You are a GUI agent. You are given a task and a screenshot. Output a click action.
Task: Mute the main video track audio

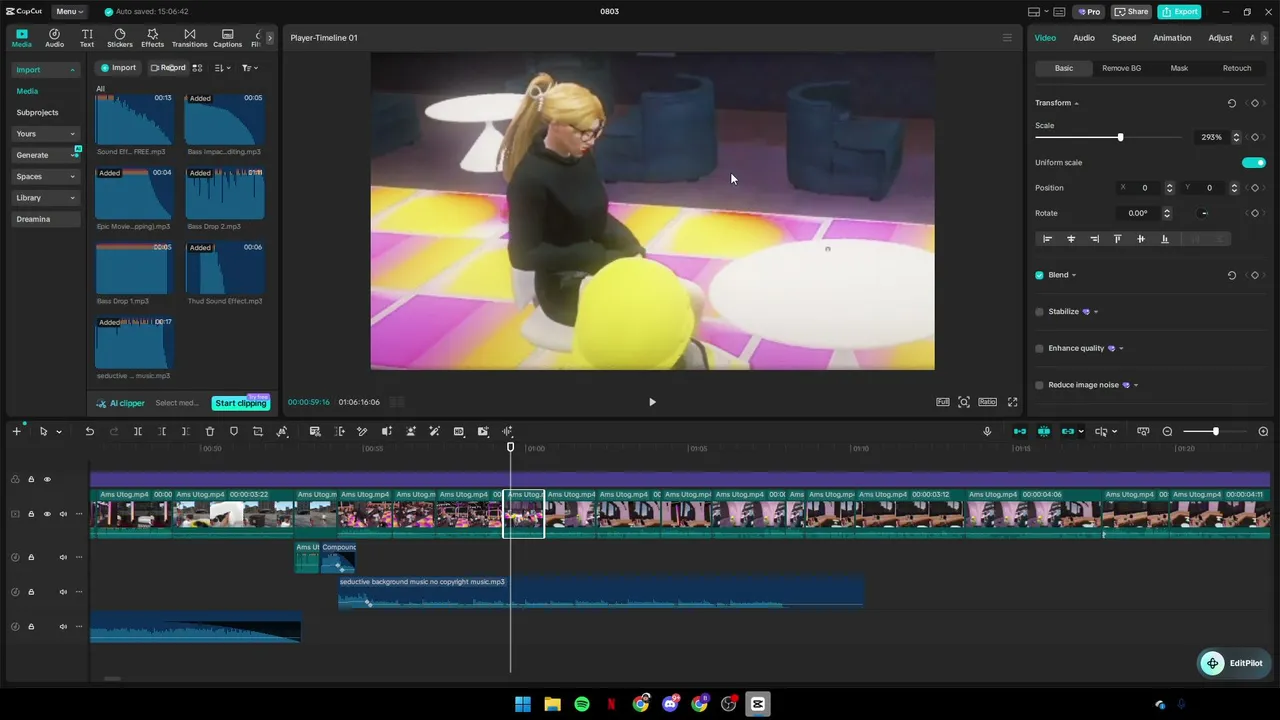[x=62, y=514]
